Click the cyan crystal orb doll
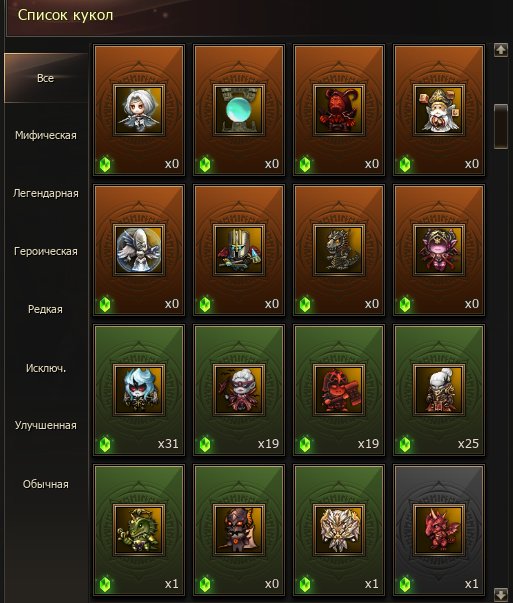 click(x=239, y=110)
